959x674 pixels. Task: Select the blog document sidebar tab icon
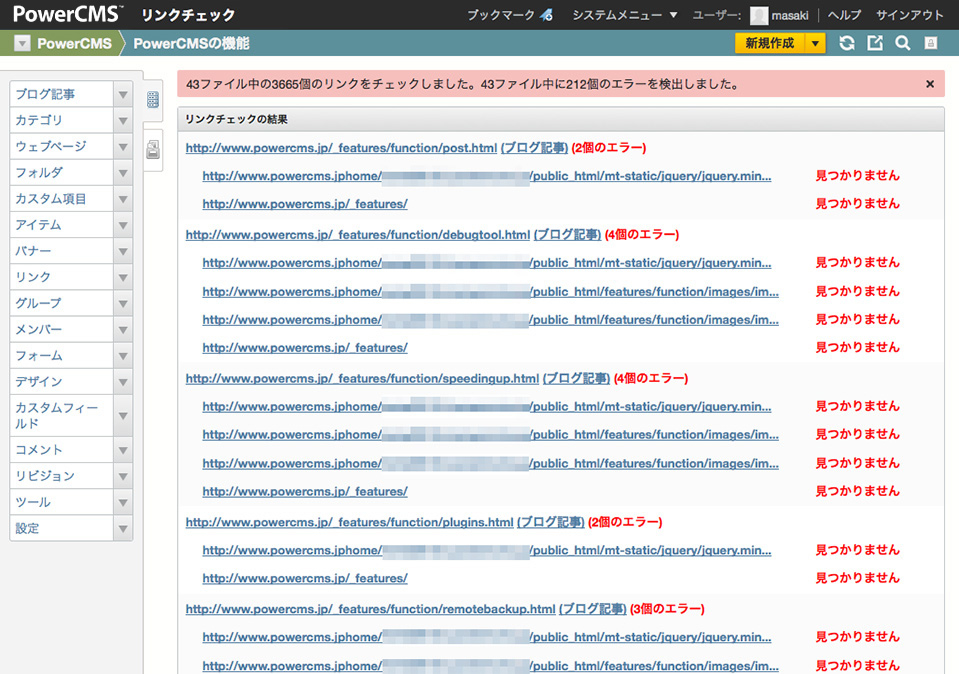[153, 149]
